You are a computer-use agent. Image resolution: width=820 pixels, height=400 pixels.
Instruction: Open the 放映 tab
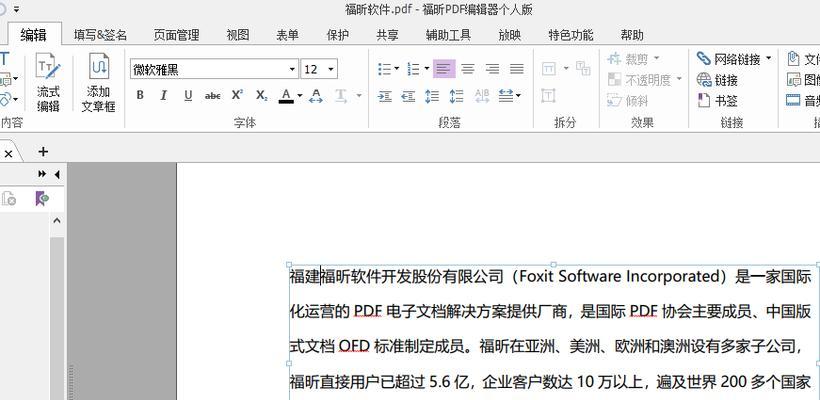tap(509, 35)
